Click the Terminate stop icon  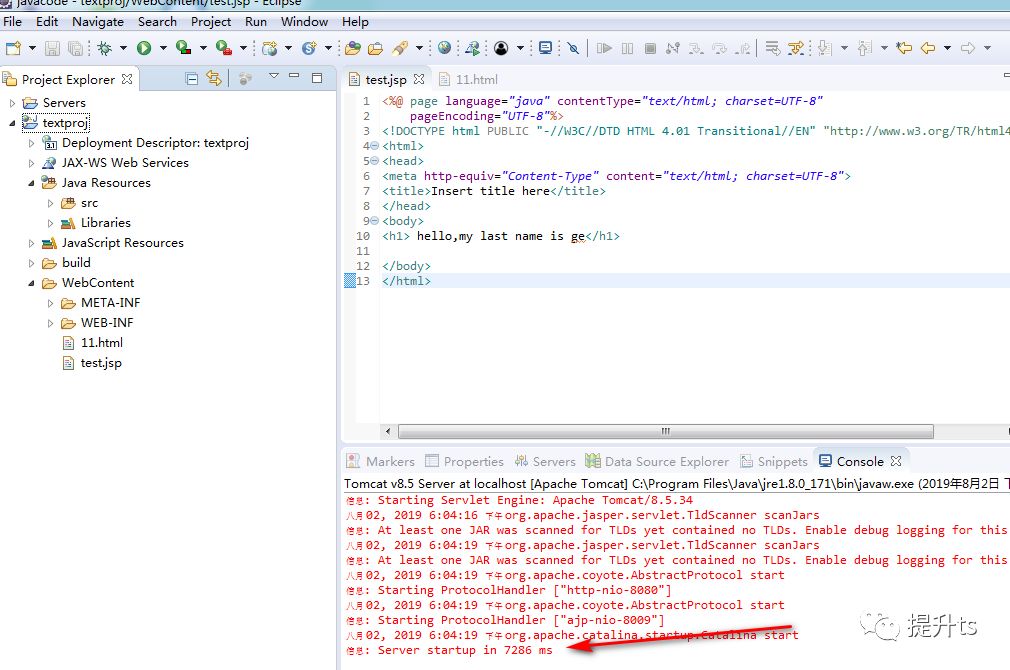651,48
